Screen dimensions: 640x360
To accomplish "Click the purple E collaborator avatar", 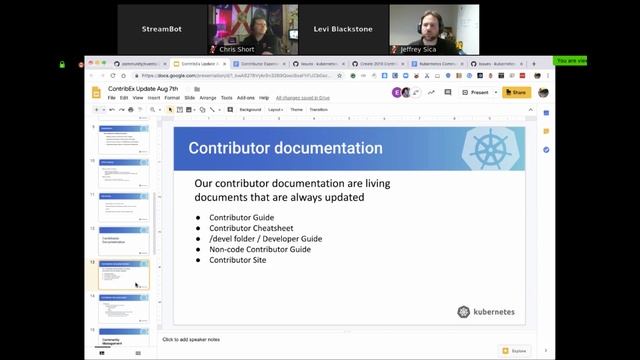I will coord(396,93).
